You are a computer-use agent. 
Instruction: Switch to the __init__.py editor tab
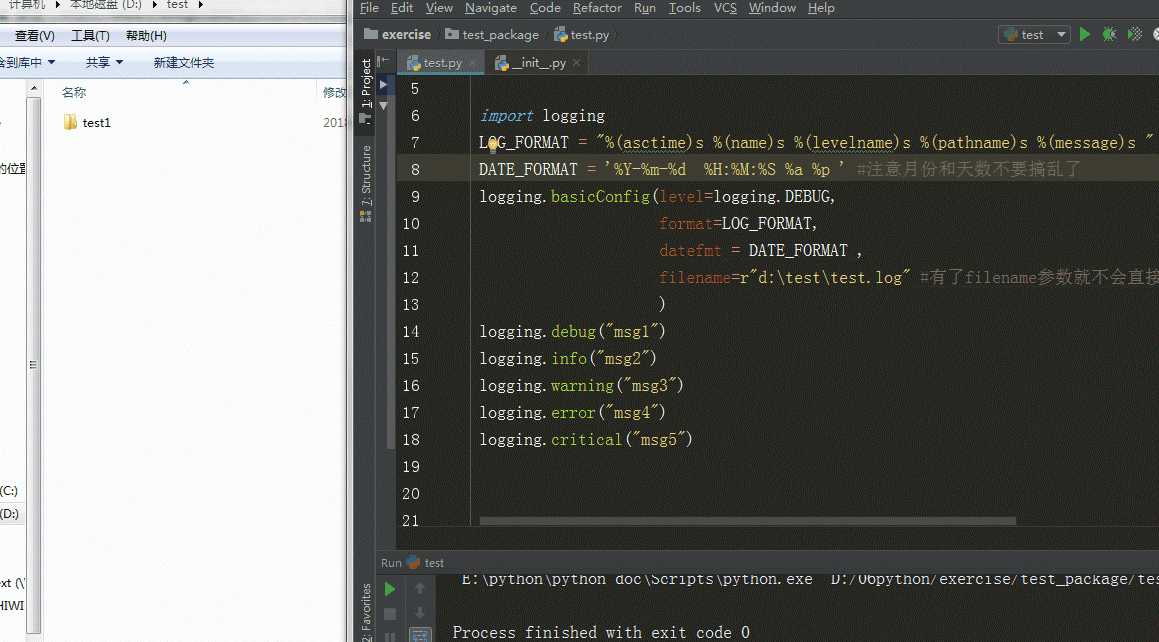point(539,63)
